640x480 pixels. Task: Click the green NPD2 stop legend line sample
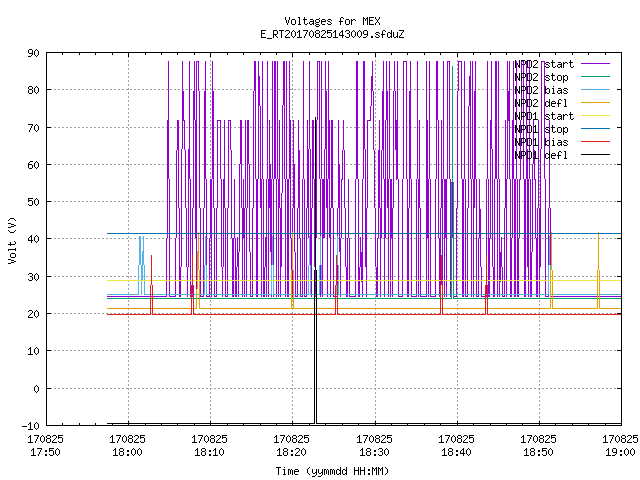click(595, 77)
